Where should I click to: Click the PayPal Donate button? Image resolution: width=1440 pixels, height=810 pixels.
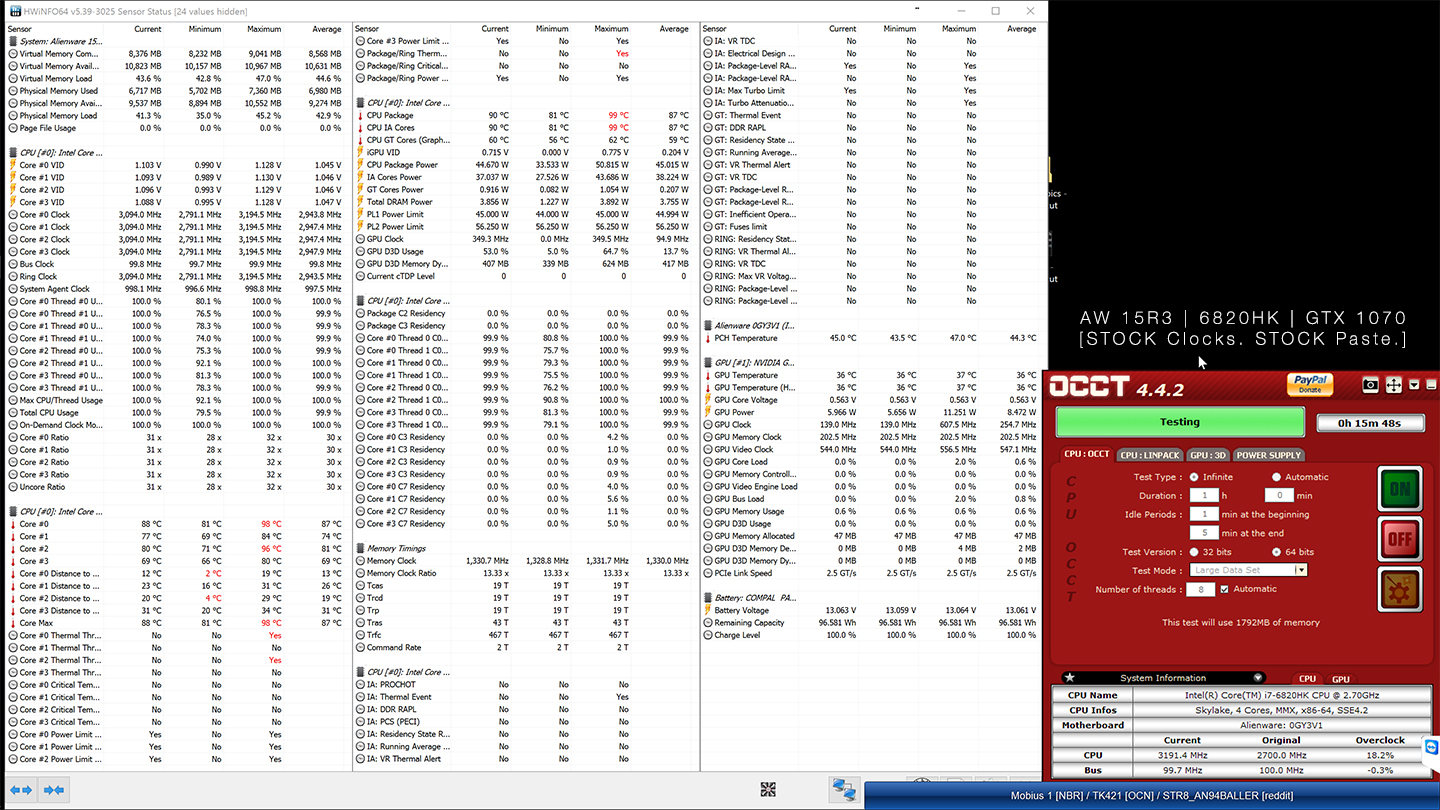point(1309,384)
